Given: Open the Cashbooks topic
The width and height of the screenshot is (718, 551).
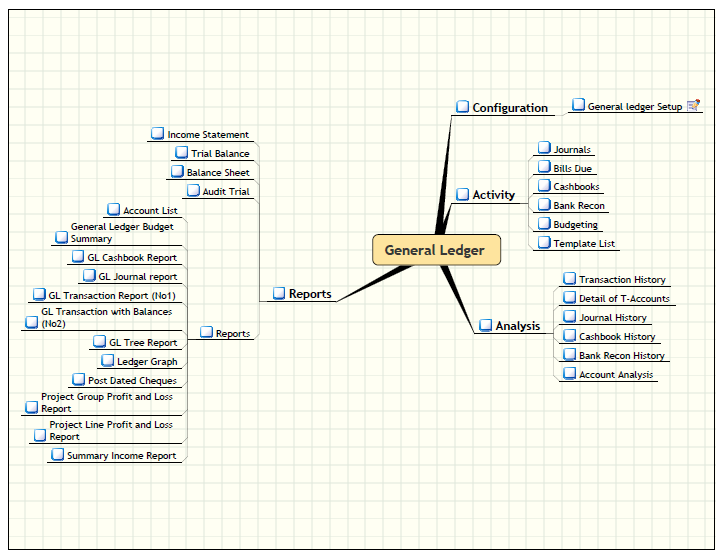Looking at the screenshot, I should (576, 187).
